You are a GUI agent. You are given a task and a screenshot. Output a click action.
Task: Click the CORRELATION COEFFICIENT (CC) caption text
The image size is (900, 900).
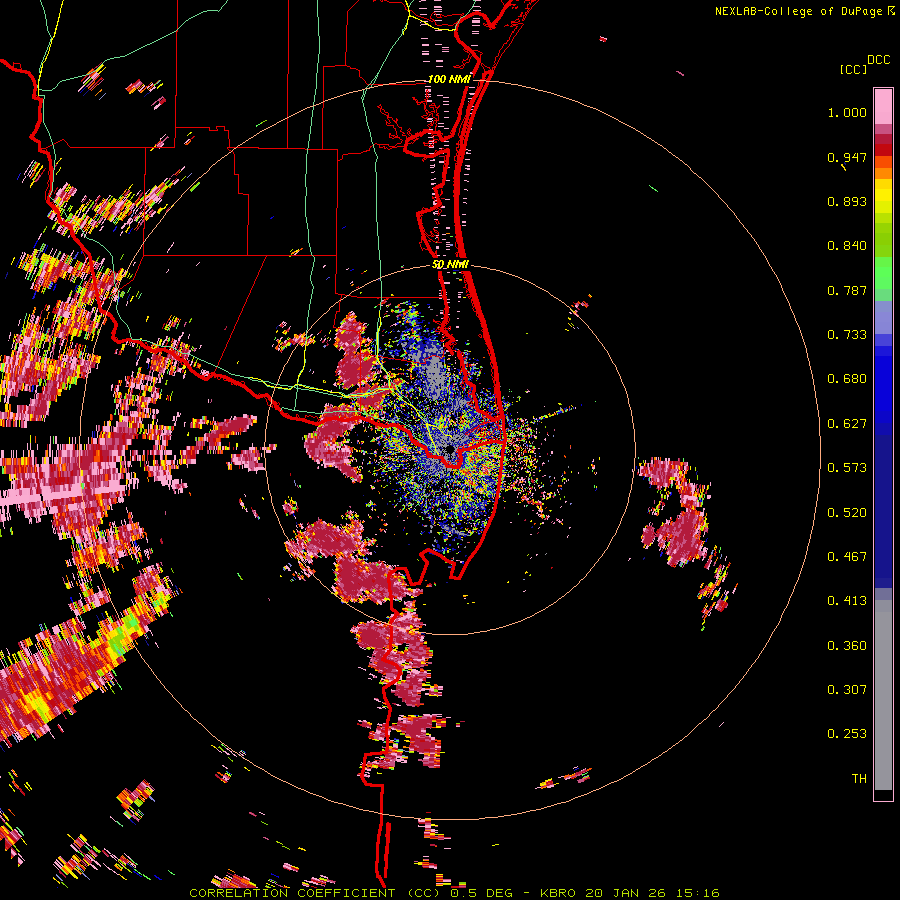315,893
